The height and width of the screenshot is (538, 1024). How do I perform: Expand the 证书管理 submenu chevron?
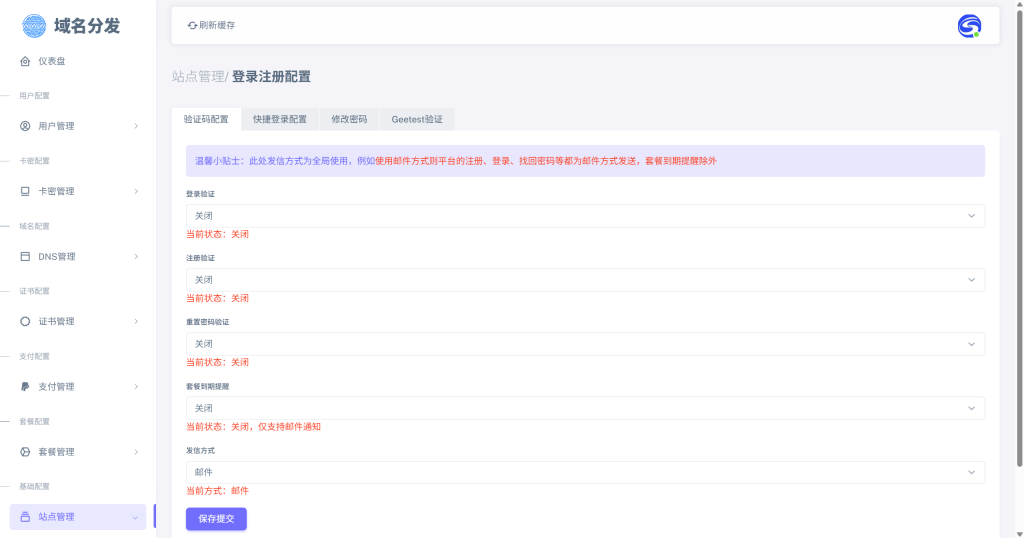[x=136, y=321]
